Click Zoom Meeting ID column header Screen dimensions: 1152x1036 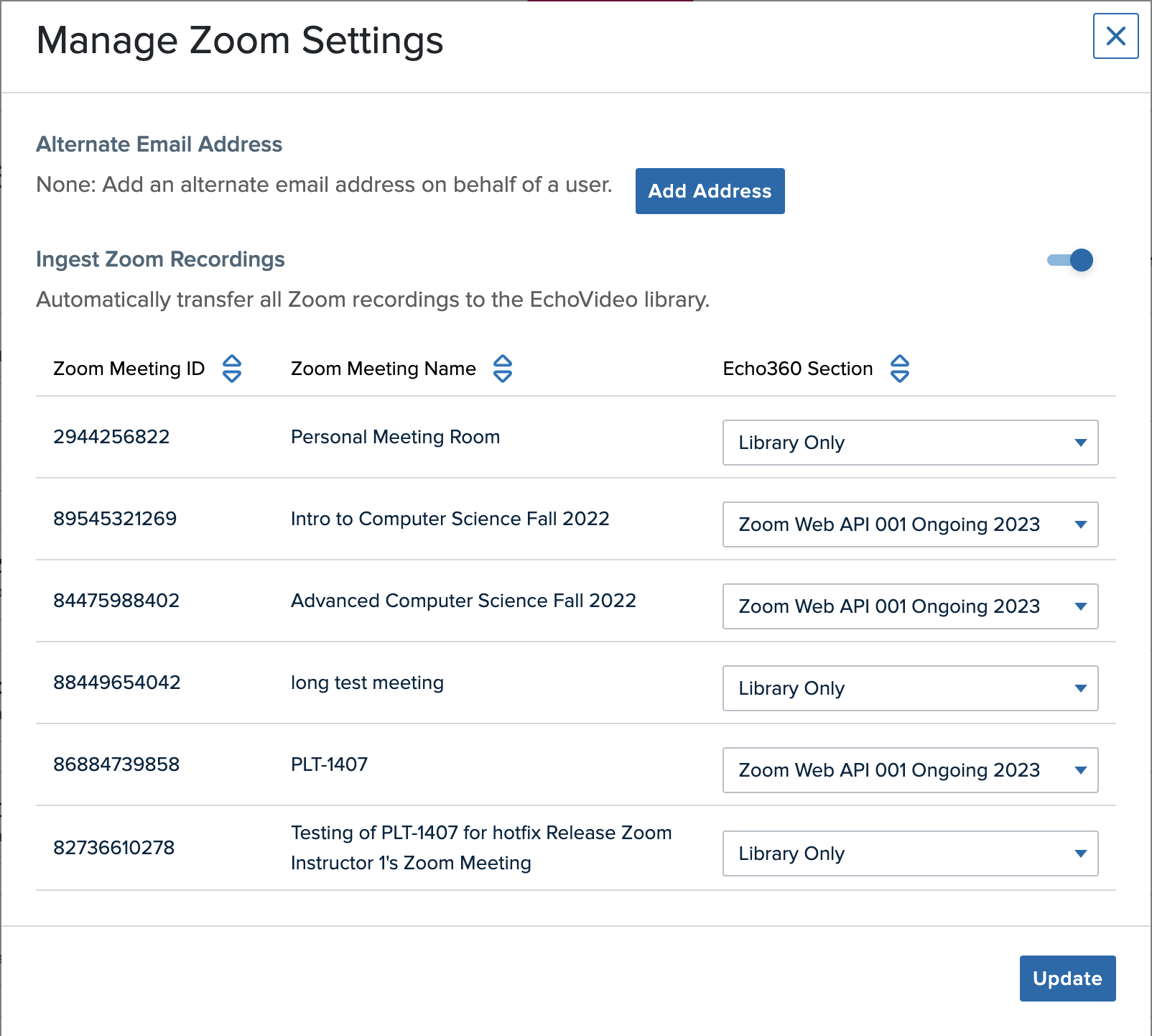[x=129, y=369]
